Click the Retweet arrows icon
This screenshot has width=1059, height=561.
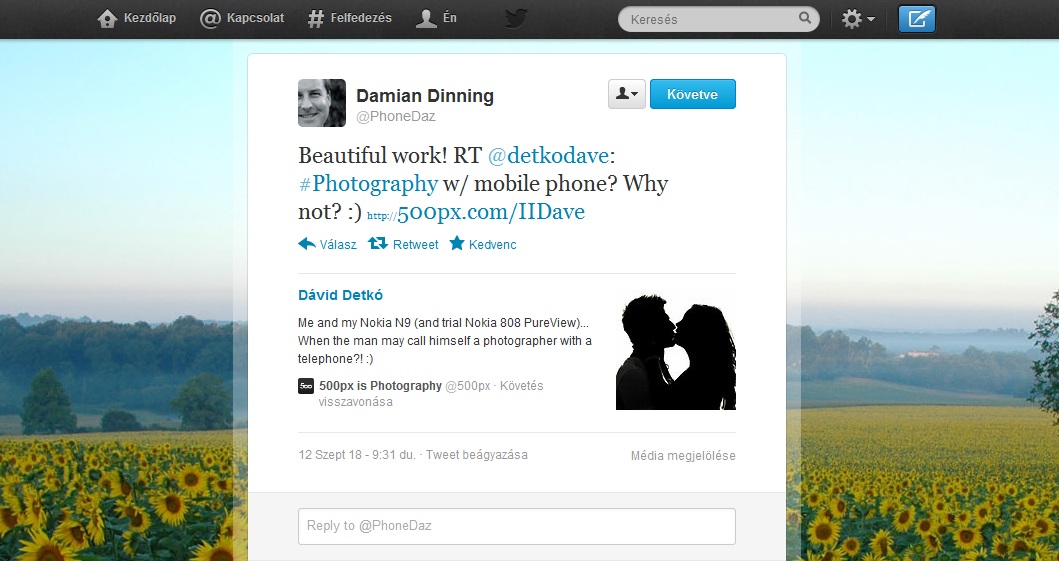click(378, 244)
